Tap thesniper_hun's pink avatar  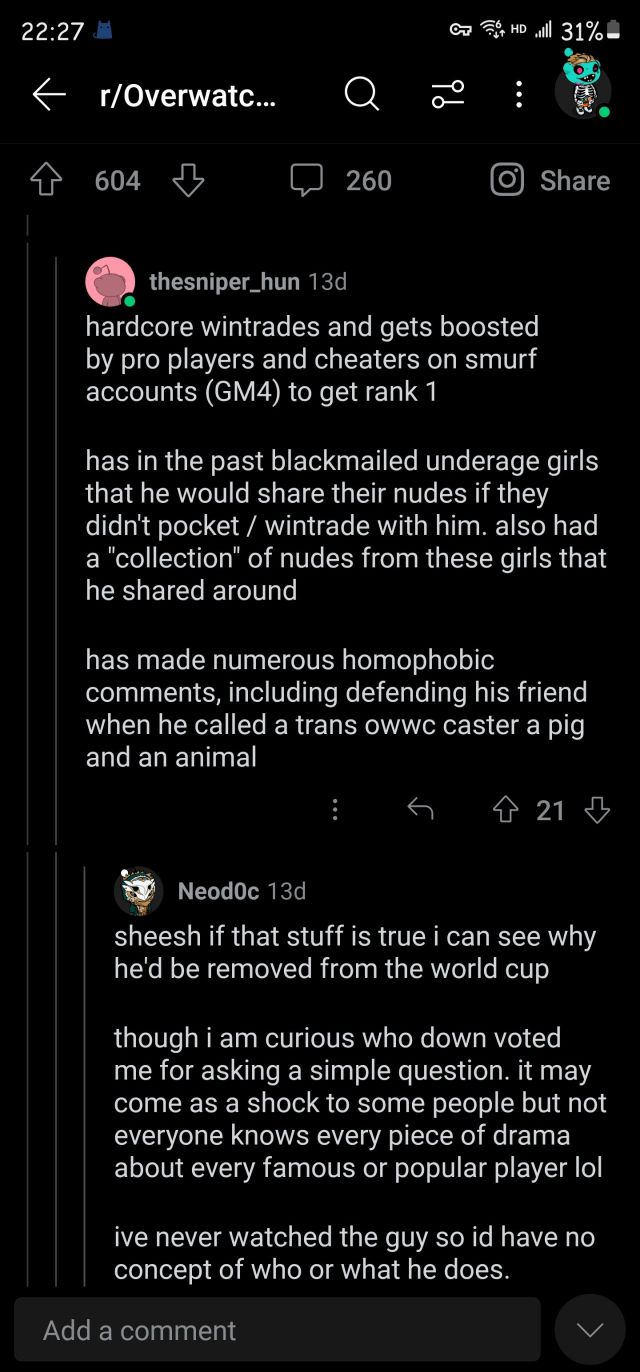pyautogui.click(x=110, y=282)
